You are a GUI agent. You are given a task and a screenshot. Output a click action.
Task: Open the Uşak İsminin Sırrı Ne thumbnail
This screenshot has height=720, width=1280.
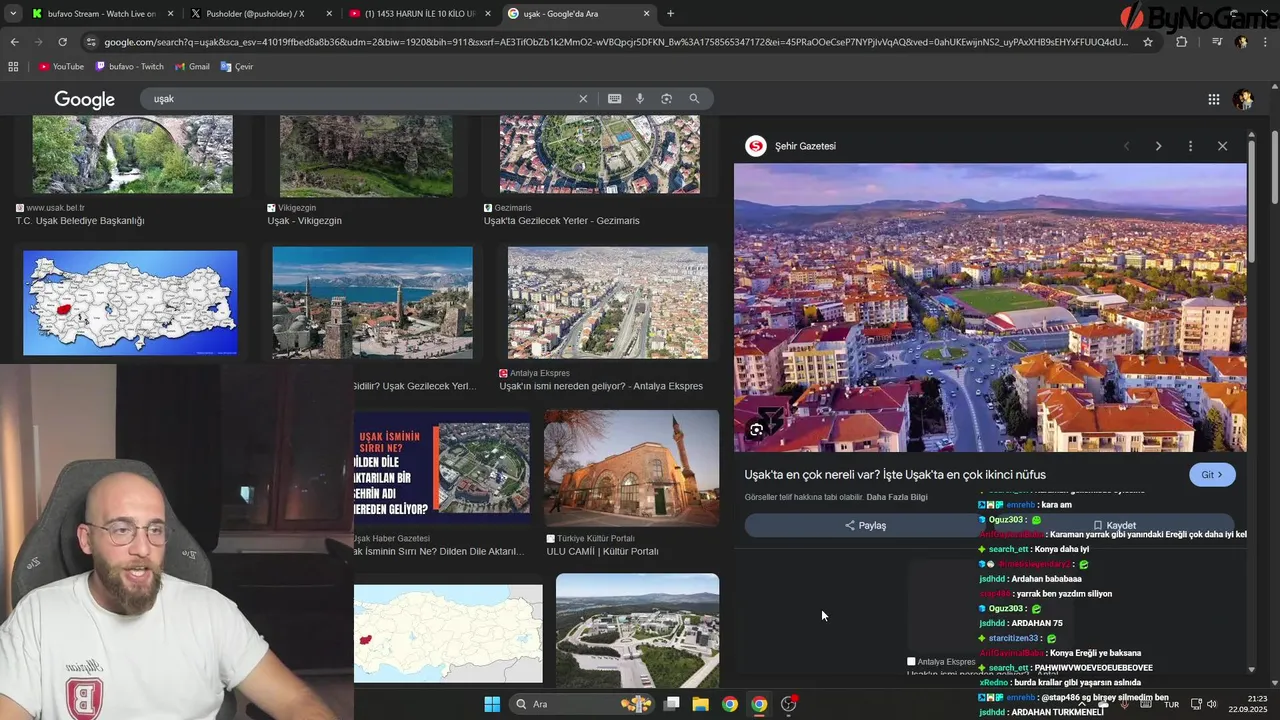[442, 468]
